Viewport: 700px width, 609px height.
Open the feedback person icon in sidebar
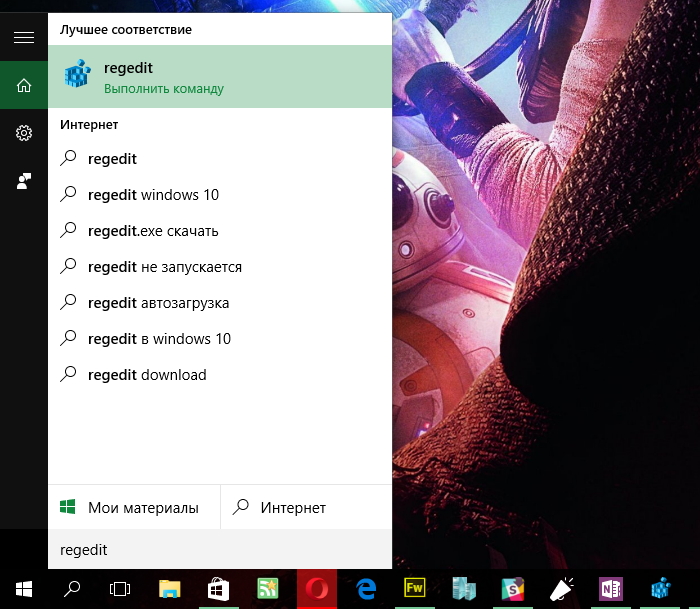tap(24, 181)
